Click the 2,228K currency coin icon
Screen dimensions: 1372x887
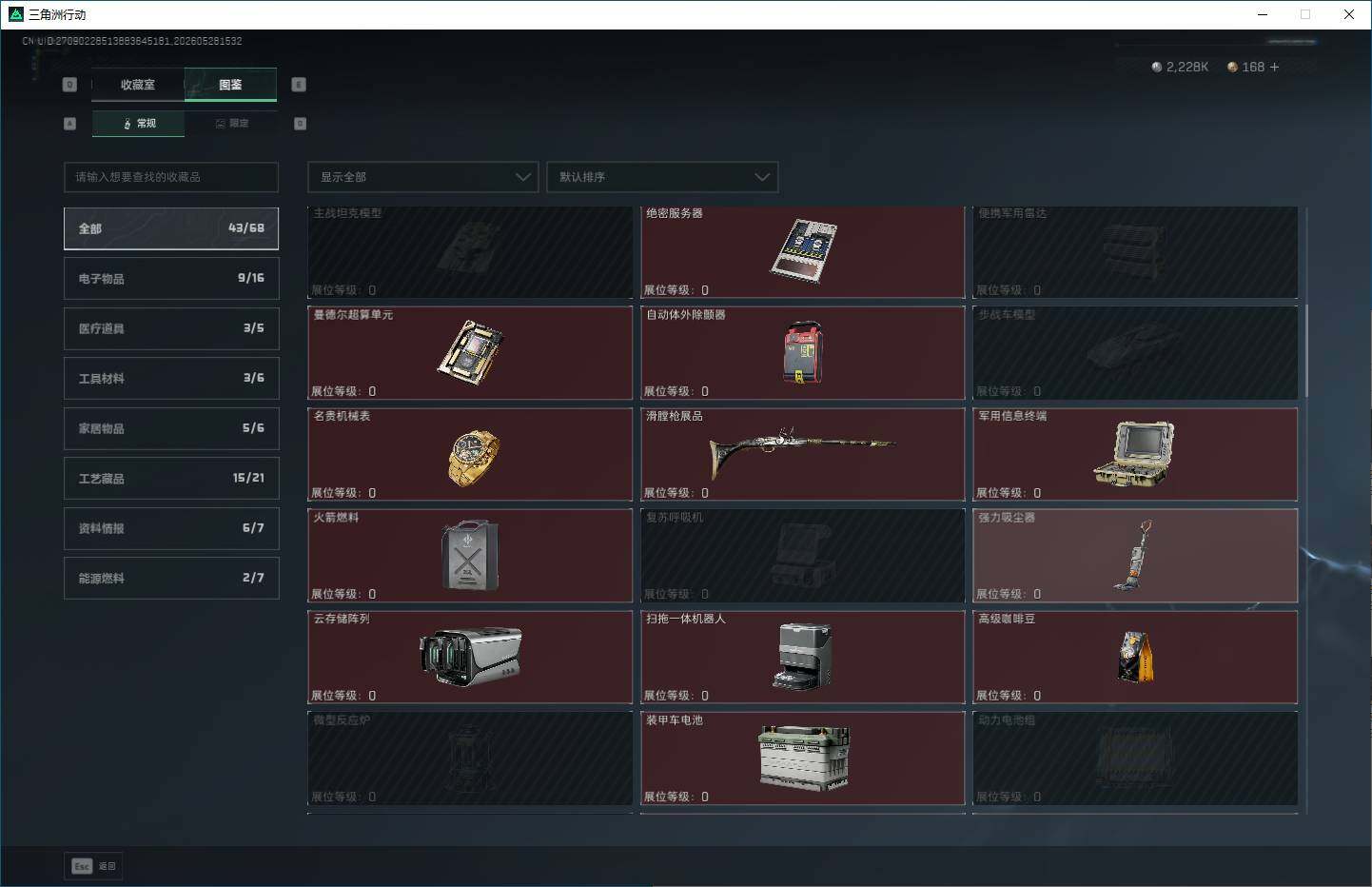(x=1156, y=67)
